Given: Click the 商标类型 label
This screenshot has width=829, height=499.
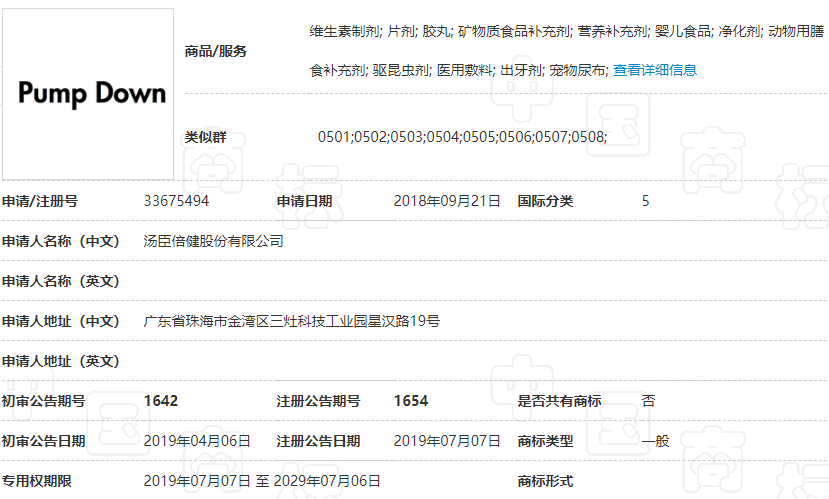Looking at the screenshot, I should (x=545, y=441).
